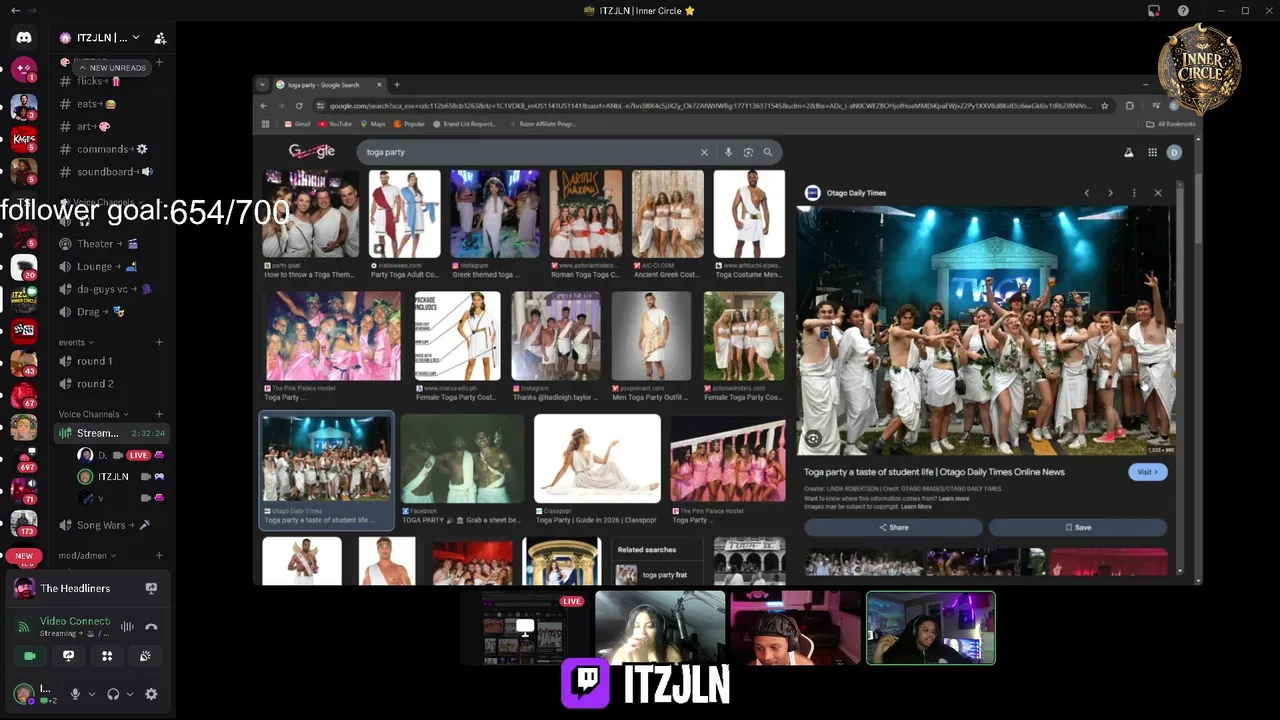Add channel to mod/admen category
The width and height of the screenshot is (1280, 720).
159,555
